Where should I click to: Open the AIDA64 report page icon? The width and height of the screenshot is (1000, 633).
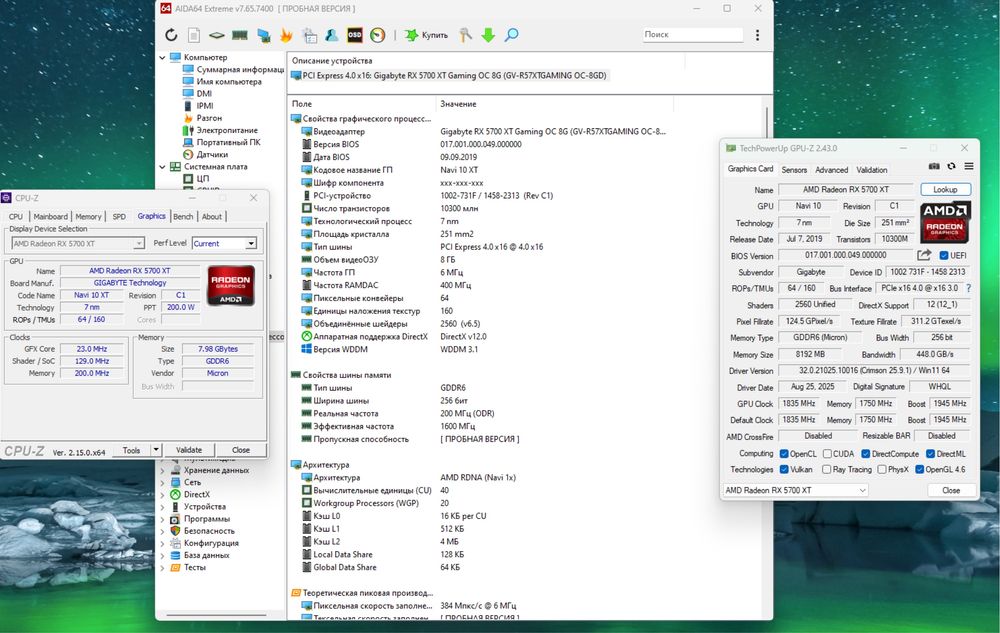[x=194, y=35]
